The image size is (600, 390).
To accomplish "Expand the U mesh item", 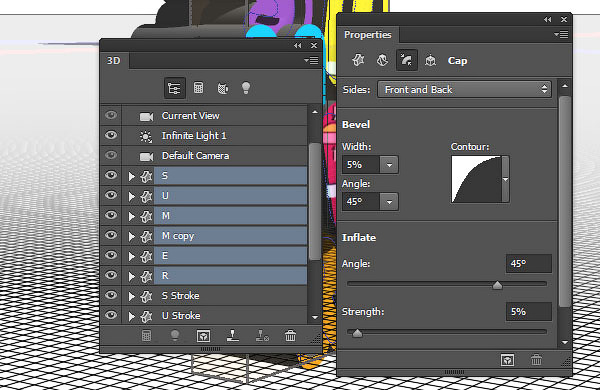I will pyautogui.click(x=132, y=196).
